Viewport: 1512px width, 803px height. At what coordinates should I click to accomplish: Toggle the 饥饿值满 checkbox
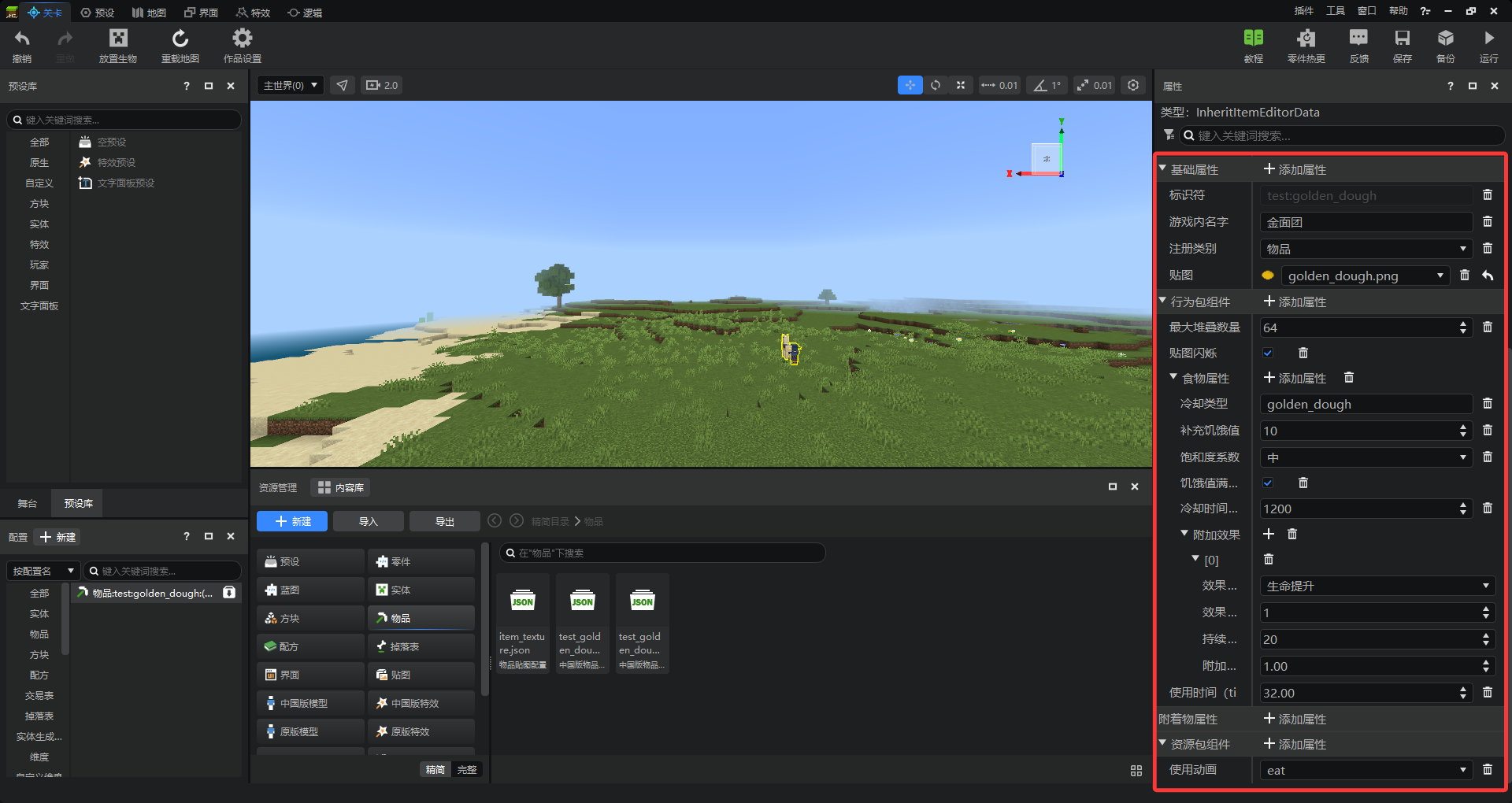click(1268, 483)
